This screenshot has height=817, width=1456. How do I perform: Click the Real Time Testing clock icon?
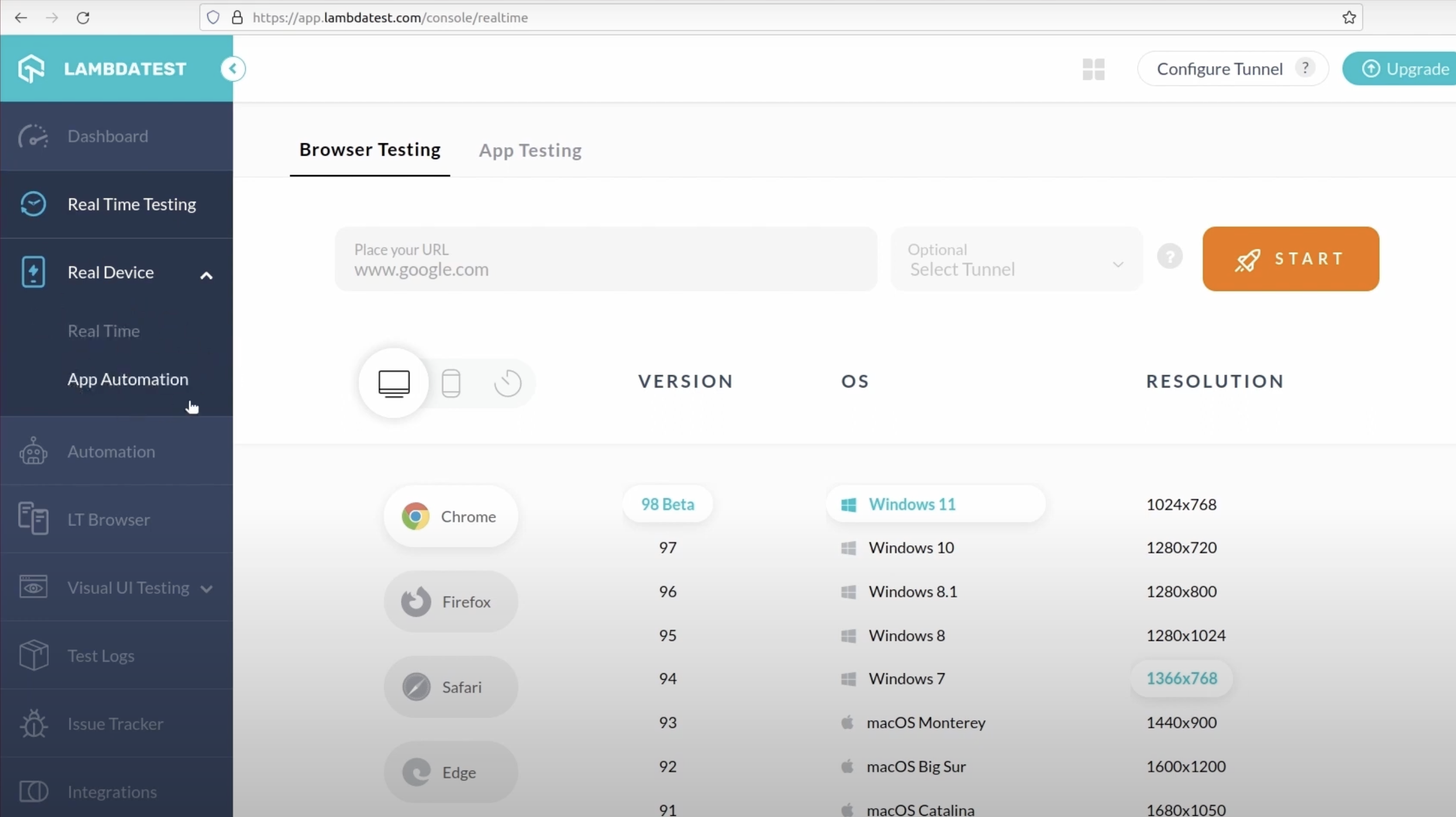33,204
